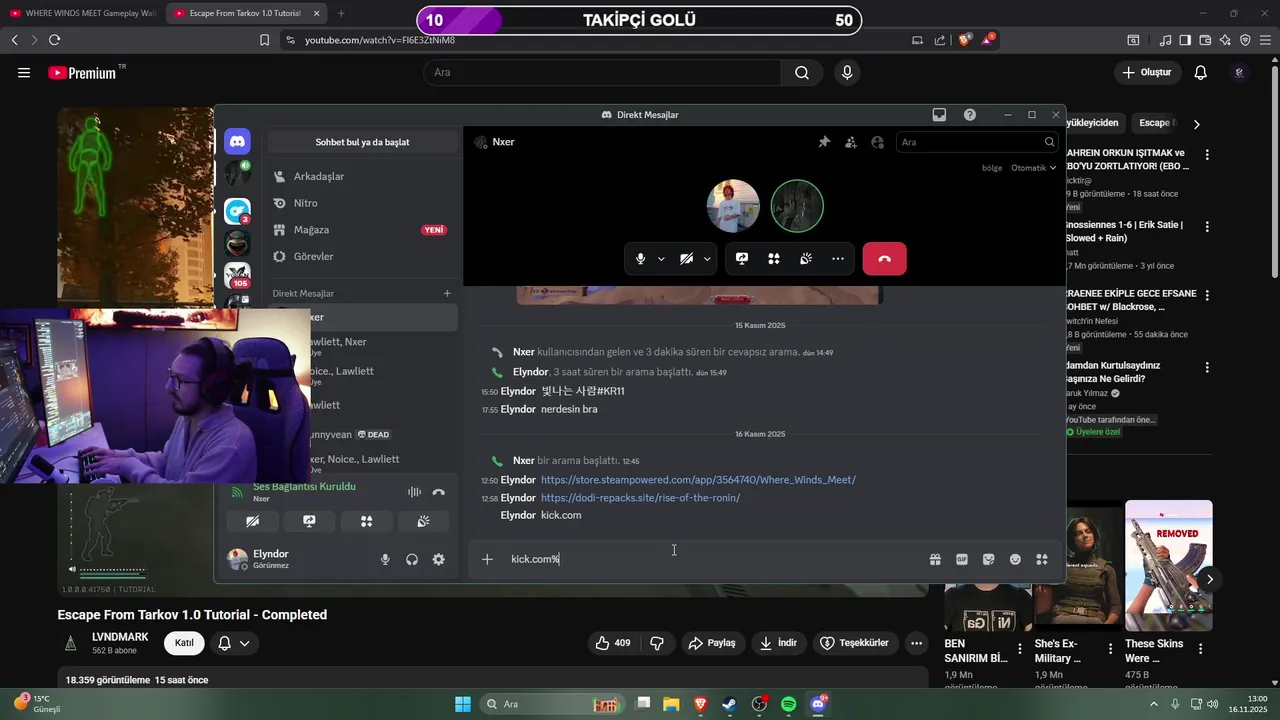Dislike the Tarkov tutorial video
The height and width of the screenshot is (720, 1280).
point(657,643)
